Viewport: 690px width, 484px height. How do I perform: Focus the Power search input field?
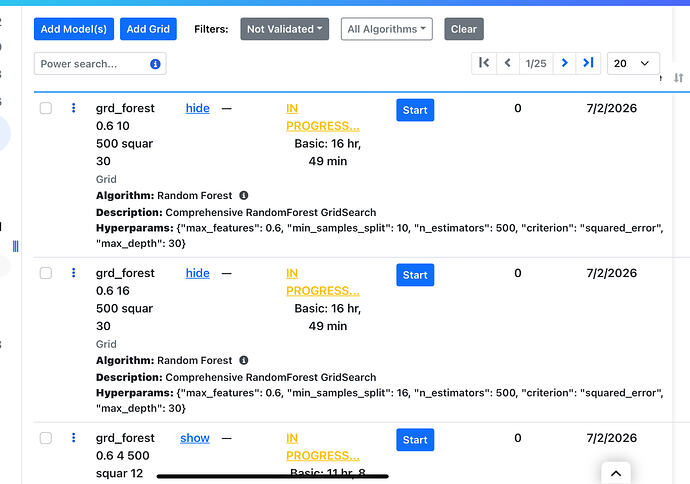(x=100, y=64)
